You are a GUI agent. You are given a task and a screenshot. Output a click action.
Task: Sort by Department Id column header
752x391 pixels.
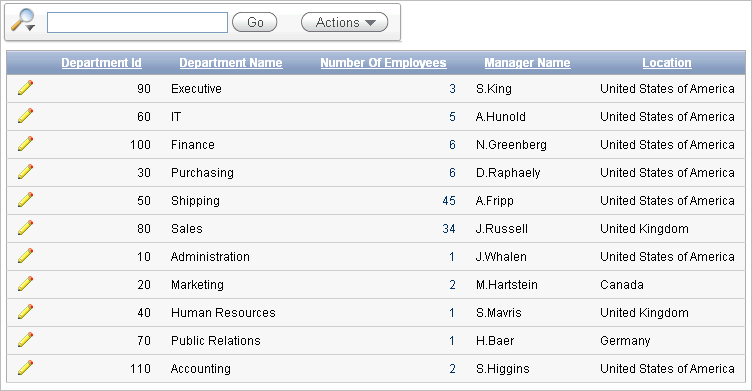click(x=101, y=63)
